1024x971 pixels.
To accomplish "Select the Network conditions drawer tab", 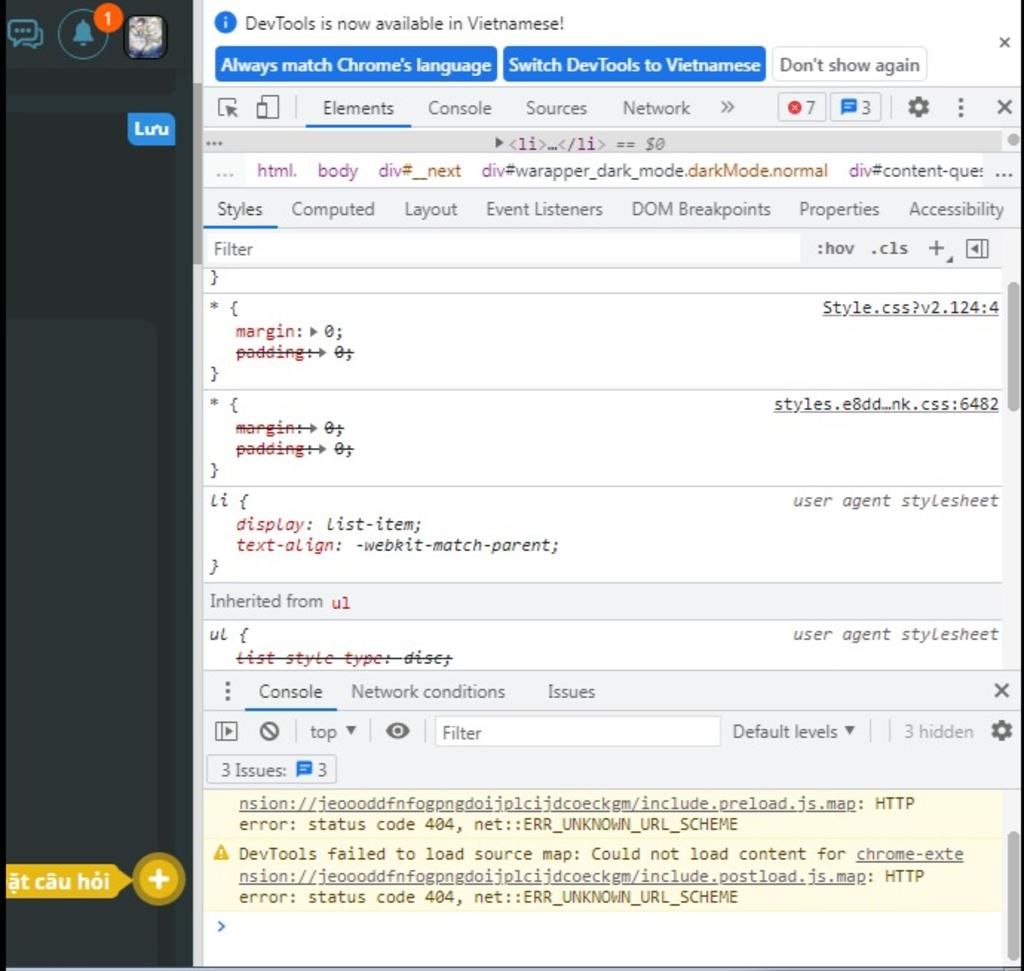I will coord(428,692).
